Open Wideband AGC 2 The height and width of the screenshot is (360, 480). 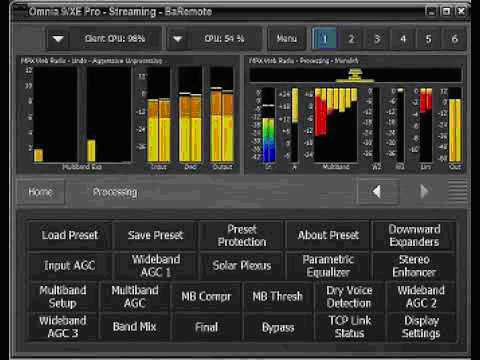pos(421,297)
